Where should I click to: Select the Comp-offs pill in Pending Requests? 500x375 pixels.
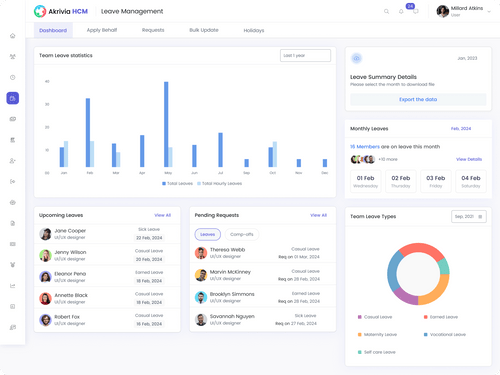pyautogui.click(x=242, y=234)
